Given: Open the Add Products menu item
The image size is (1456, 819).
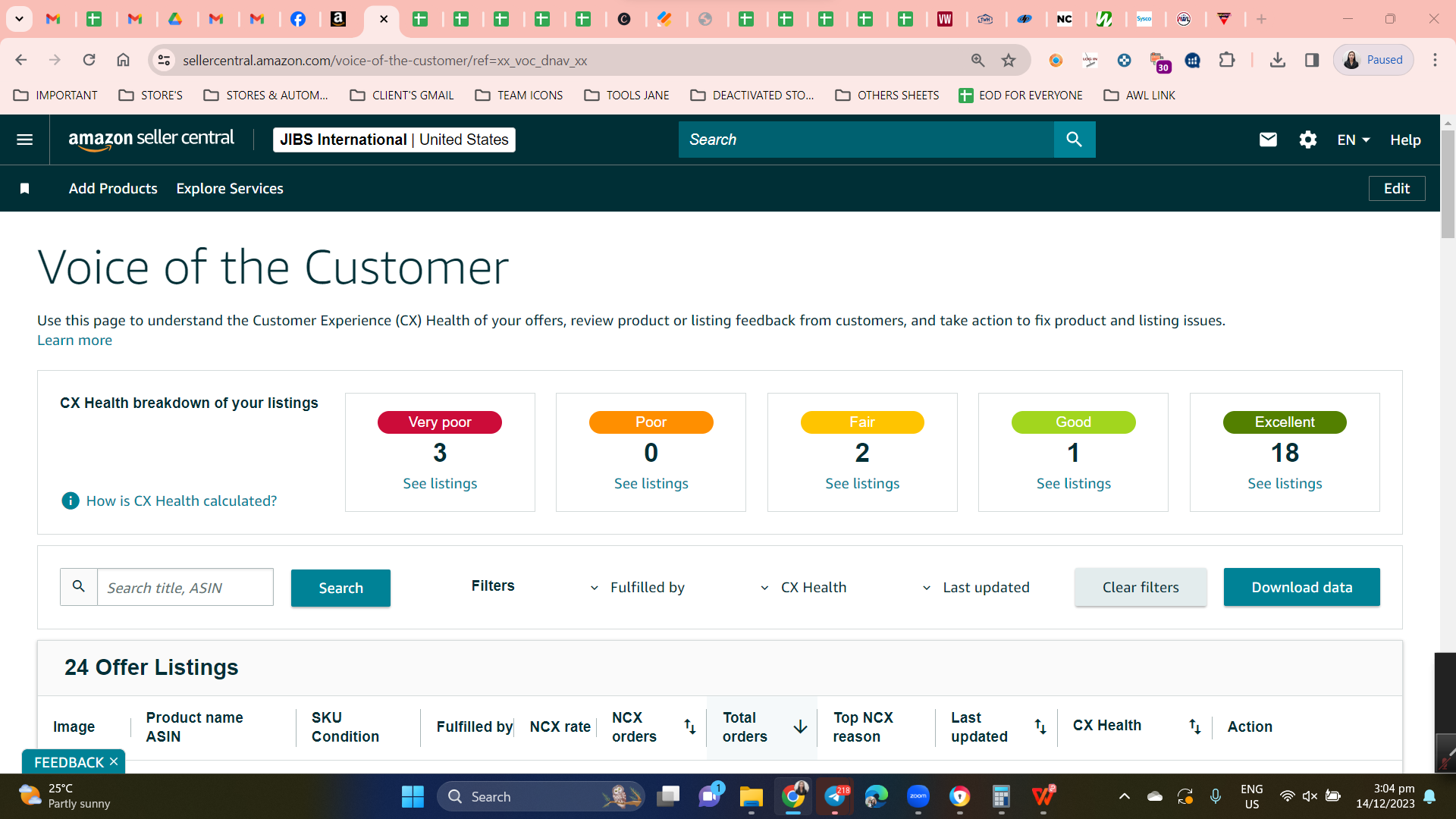Looking at the screenshot, I should point(113,189).
